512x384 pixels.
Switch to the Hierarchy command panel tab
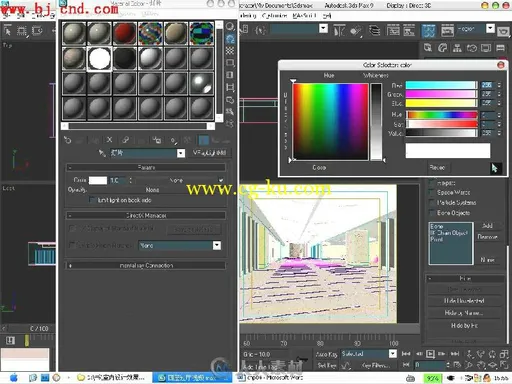pyautogui.click(x=457, y=48)
